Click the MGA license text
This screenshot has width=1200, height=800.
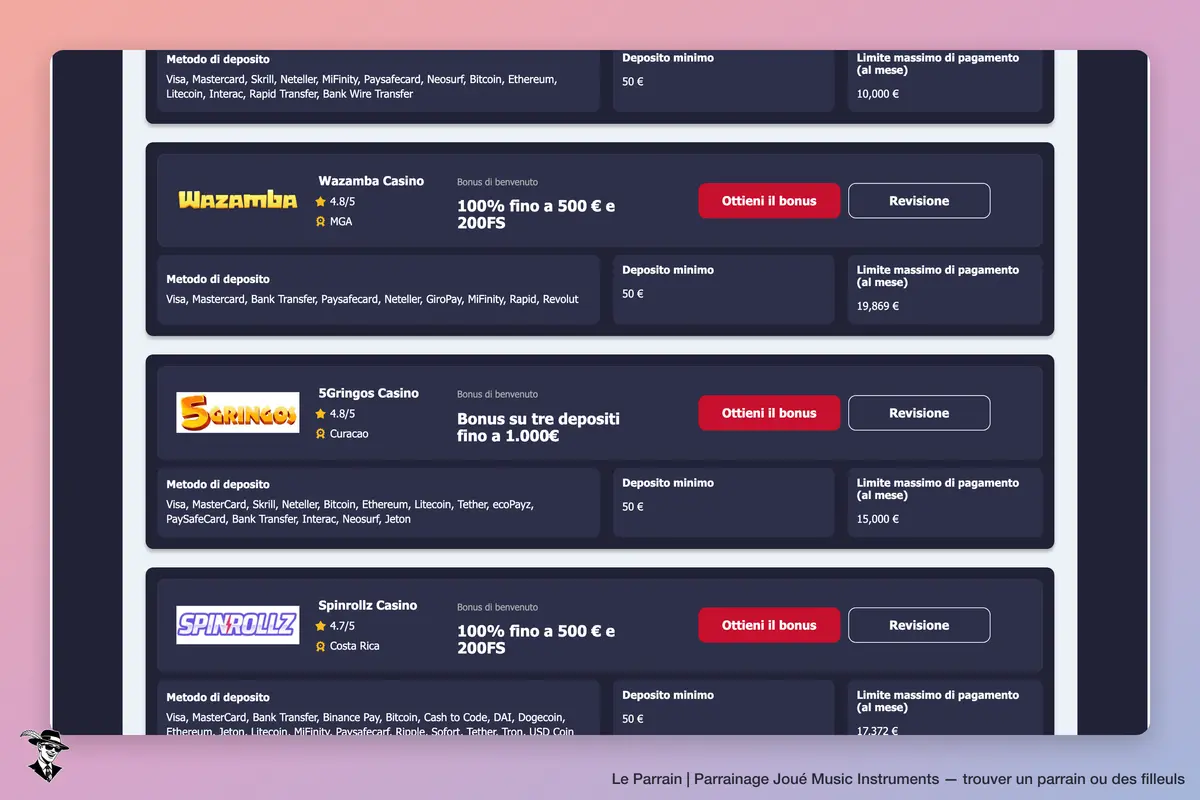[341, 222]
